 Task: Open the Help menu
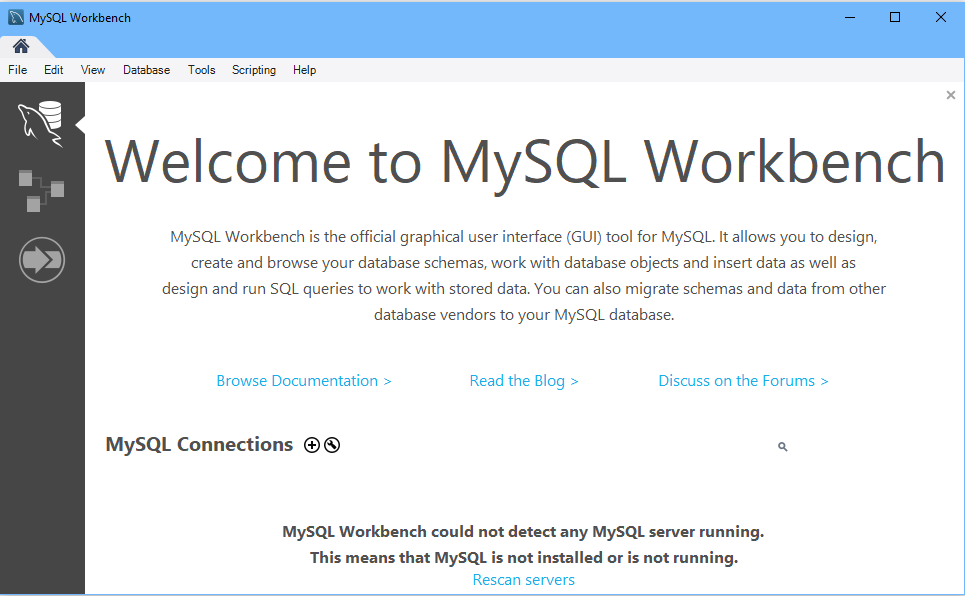coord(305,70)
